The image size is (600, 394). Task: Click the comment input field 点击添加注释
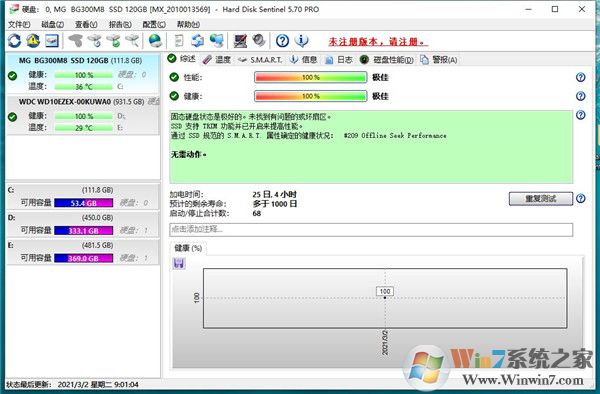click(x=371, y=230)
